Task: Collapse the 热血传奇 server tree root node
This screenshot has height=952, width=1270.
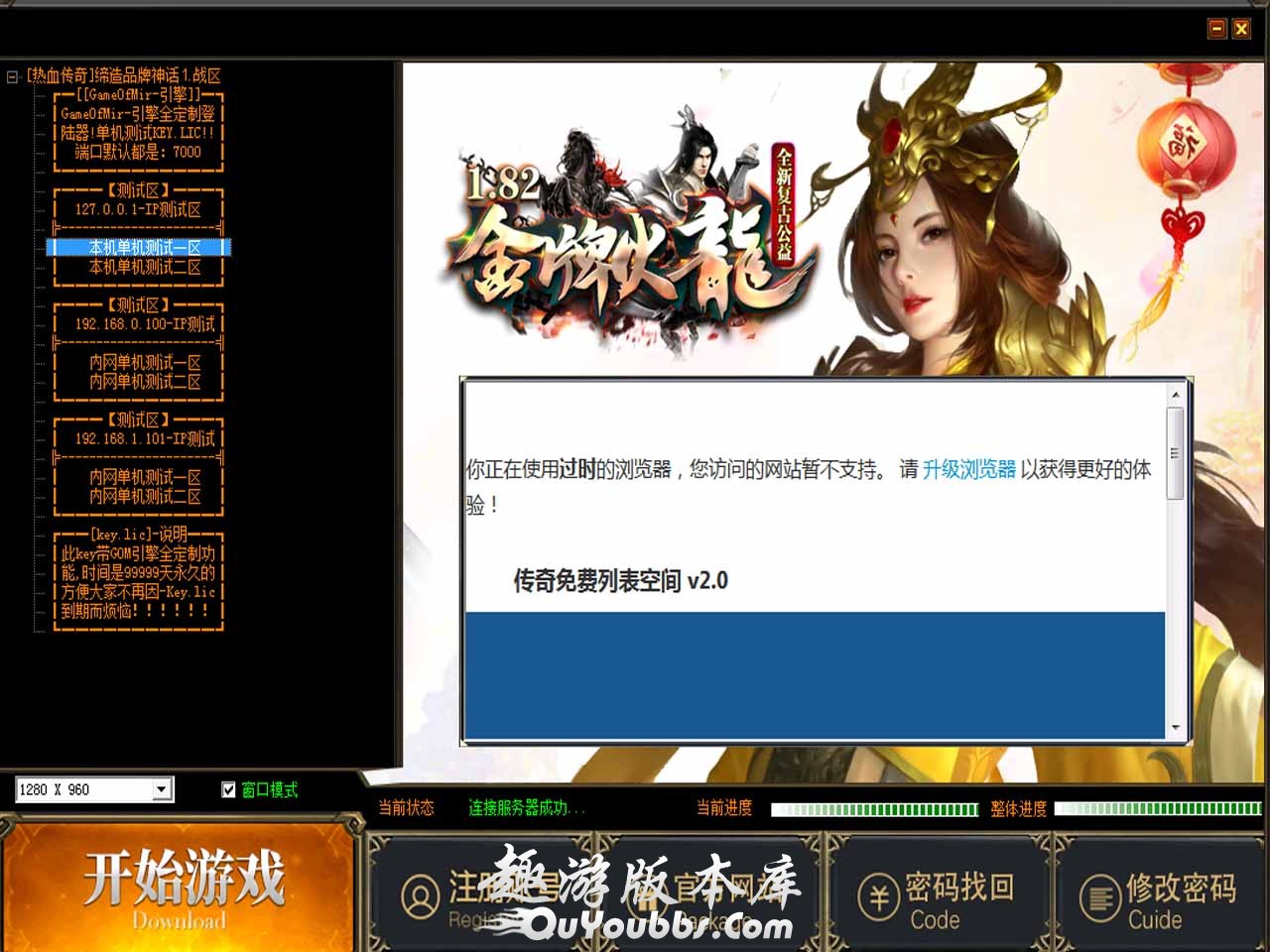Action: [x=12, y=76]
